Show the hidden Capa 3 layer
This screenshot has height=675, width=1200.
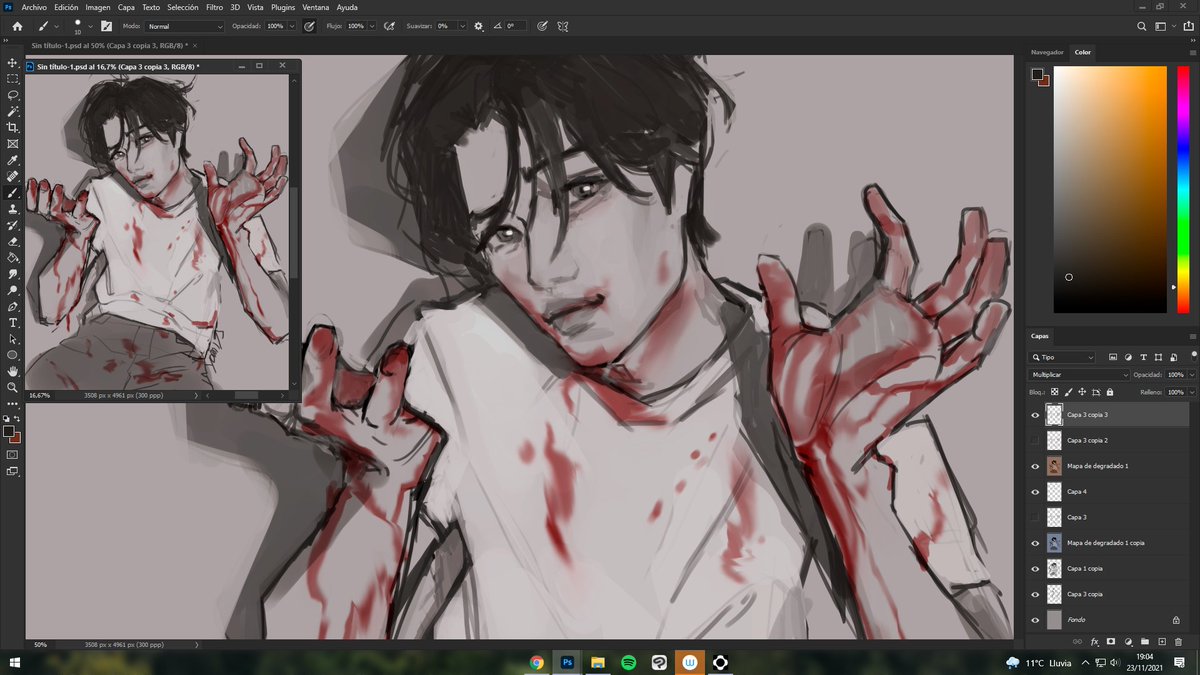point(1035,517)
